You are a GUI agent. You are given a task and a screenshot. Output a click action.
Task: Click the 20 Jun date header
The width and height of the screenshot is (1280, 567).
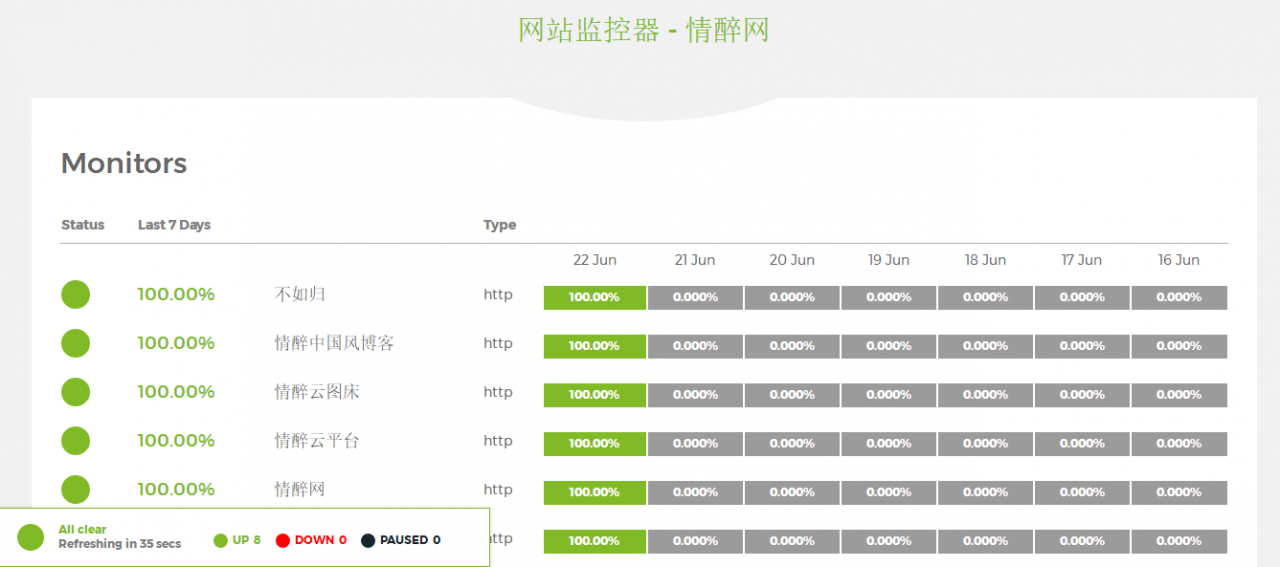tap(792, 260)
